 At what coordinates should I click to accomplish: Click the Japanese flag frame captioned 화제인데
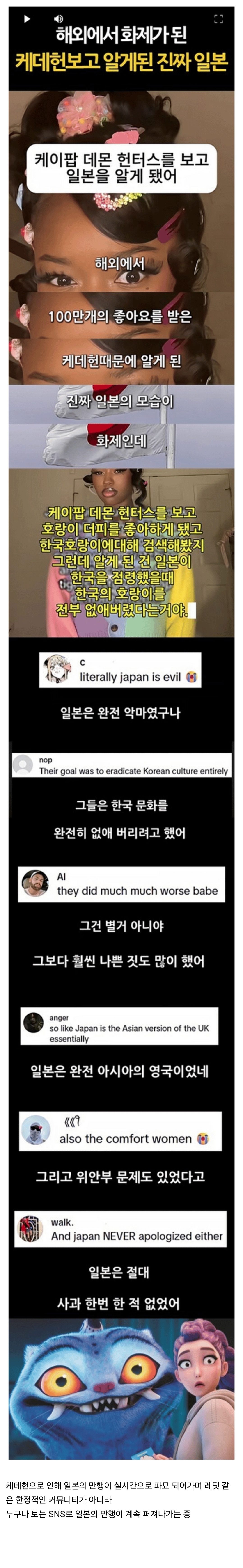click(x=122, y=444)
